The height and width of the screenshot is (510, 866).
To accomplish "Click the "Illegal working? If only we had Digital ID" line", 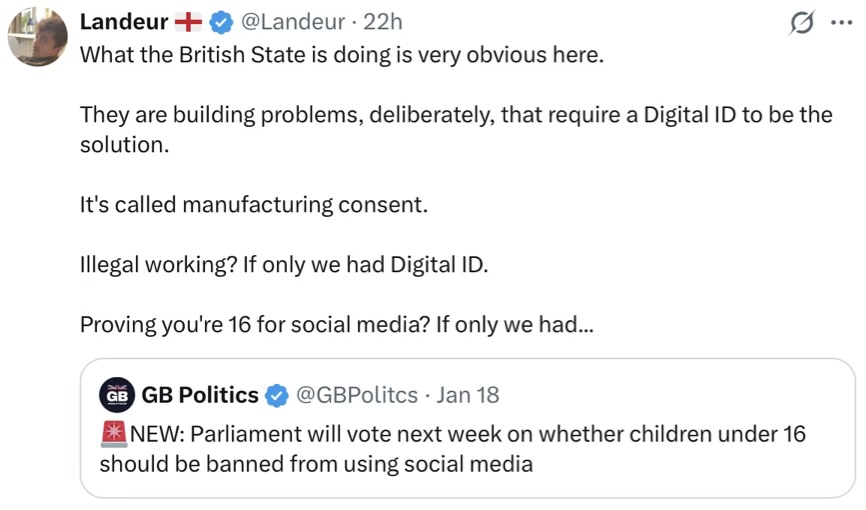I will click(284, 265).
